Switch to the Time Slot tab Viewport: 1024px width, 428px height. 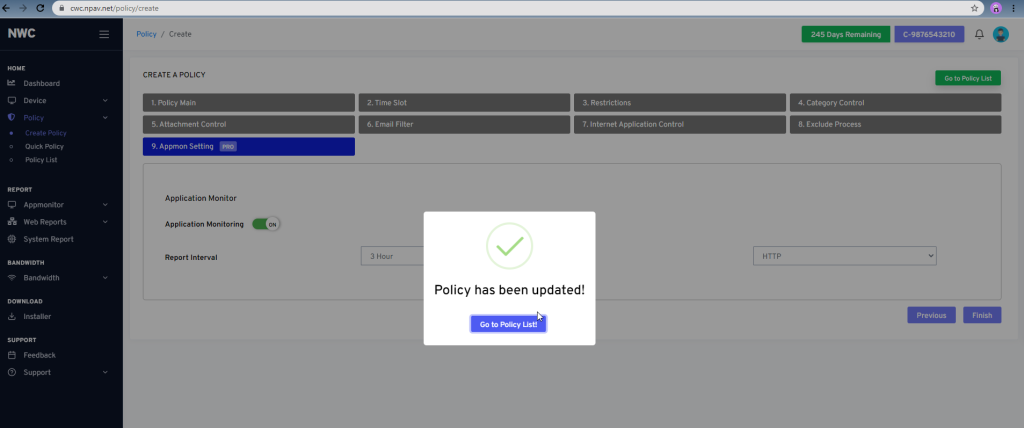tap(462, 102)
